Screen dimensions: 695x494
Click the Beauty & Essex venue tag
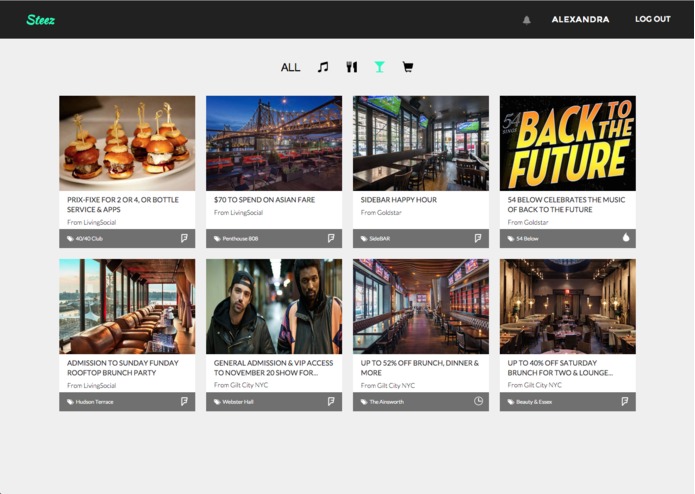(530, 402)
